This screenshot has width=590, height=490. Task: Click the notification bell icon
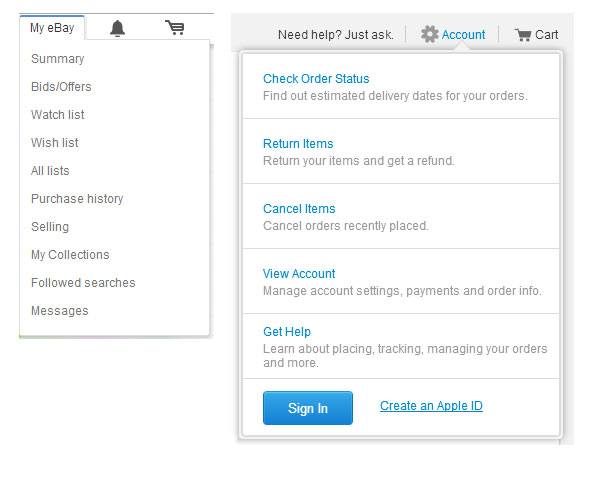coord(117,28)
